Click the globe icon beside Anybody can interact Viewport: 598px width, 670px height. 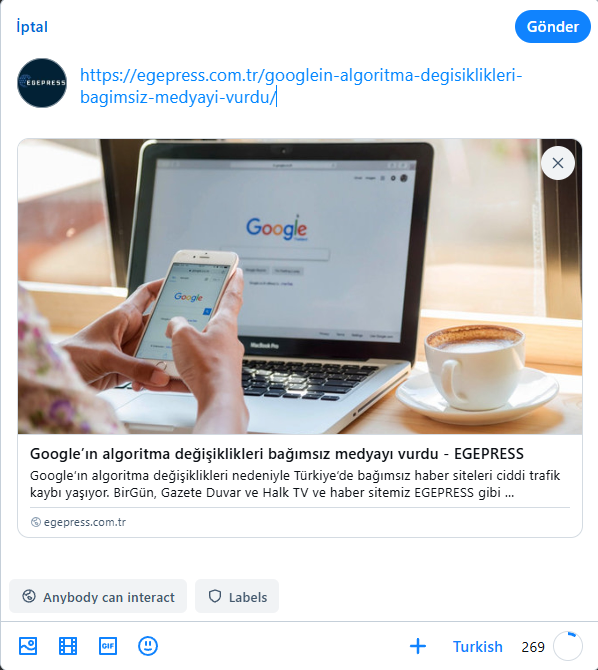coord(29,596)
